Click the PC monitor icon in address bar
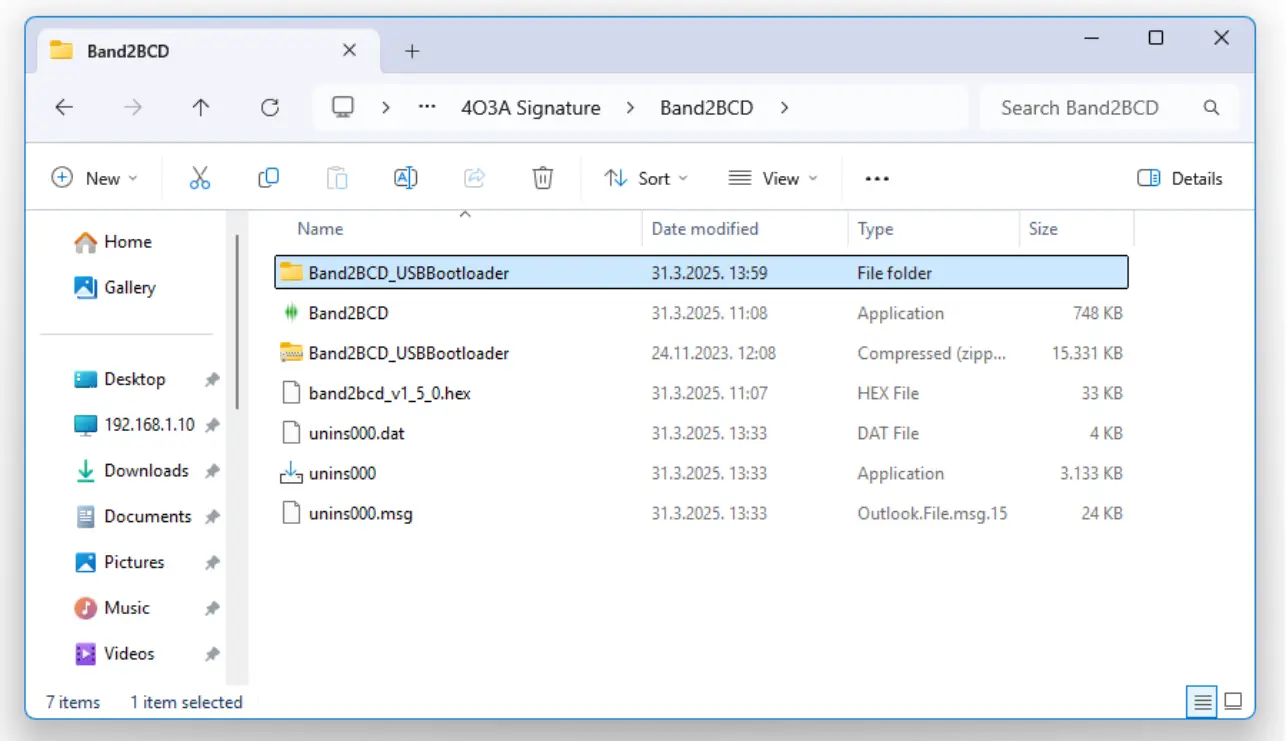The width and height of the screenshot is (1287, 741). pos(344,107)
